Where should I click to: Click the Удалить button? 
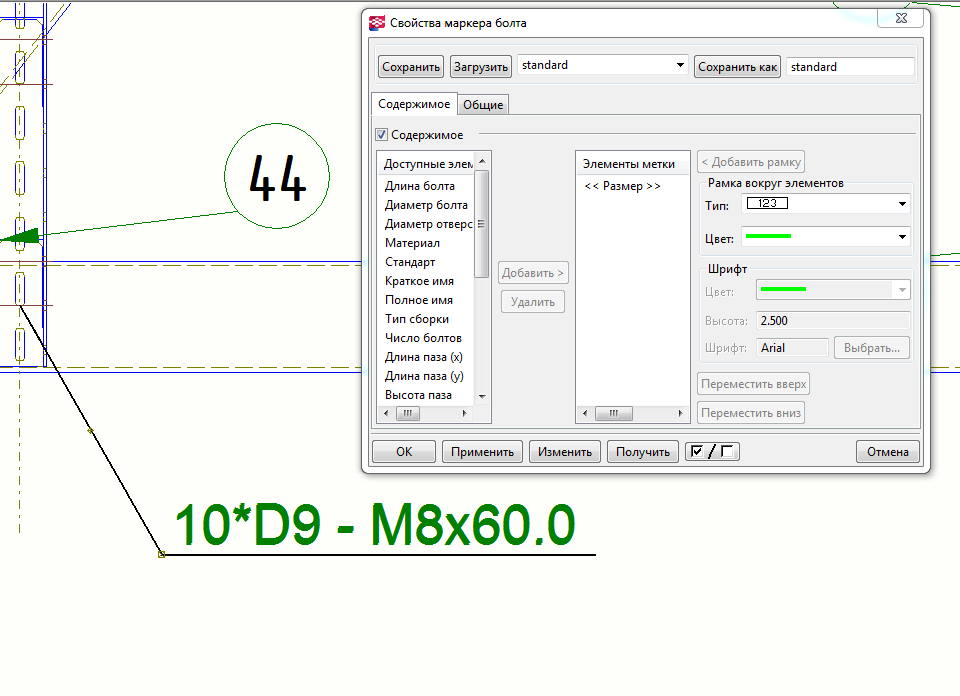[x=533, y=302]
